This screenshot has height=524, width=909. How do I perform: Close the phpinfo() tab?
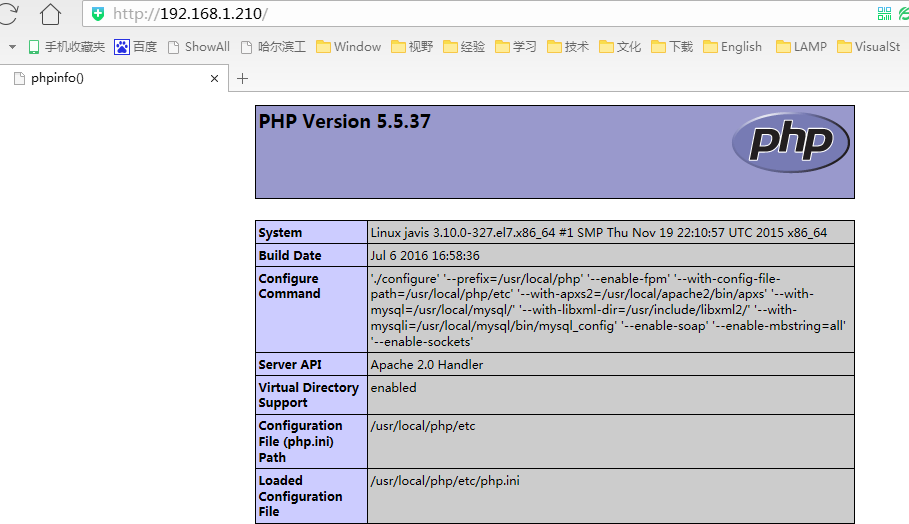pyautogui.click(x=214, y=78)
